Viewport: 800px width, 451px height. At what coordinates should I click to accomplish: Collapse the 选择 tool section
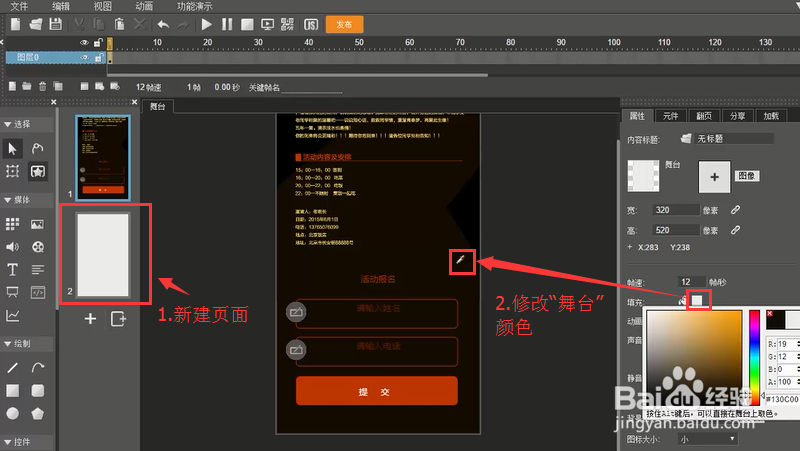coord(8,124)
